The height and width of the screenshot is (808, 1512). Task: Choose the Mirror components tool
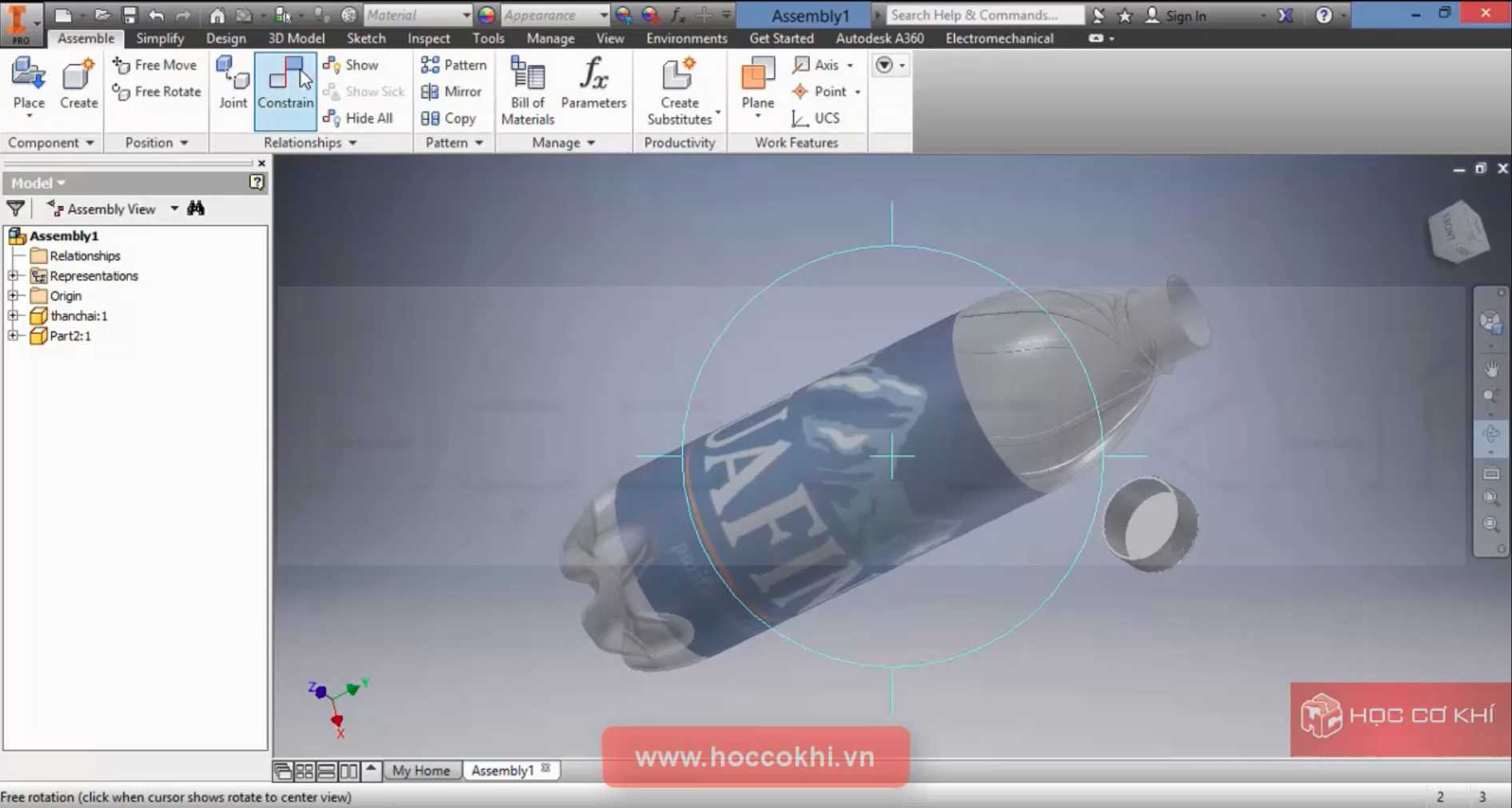452,91
